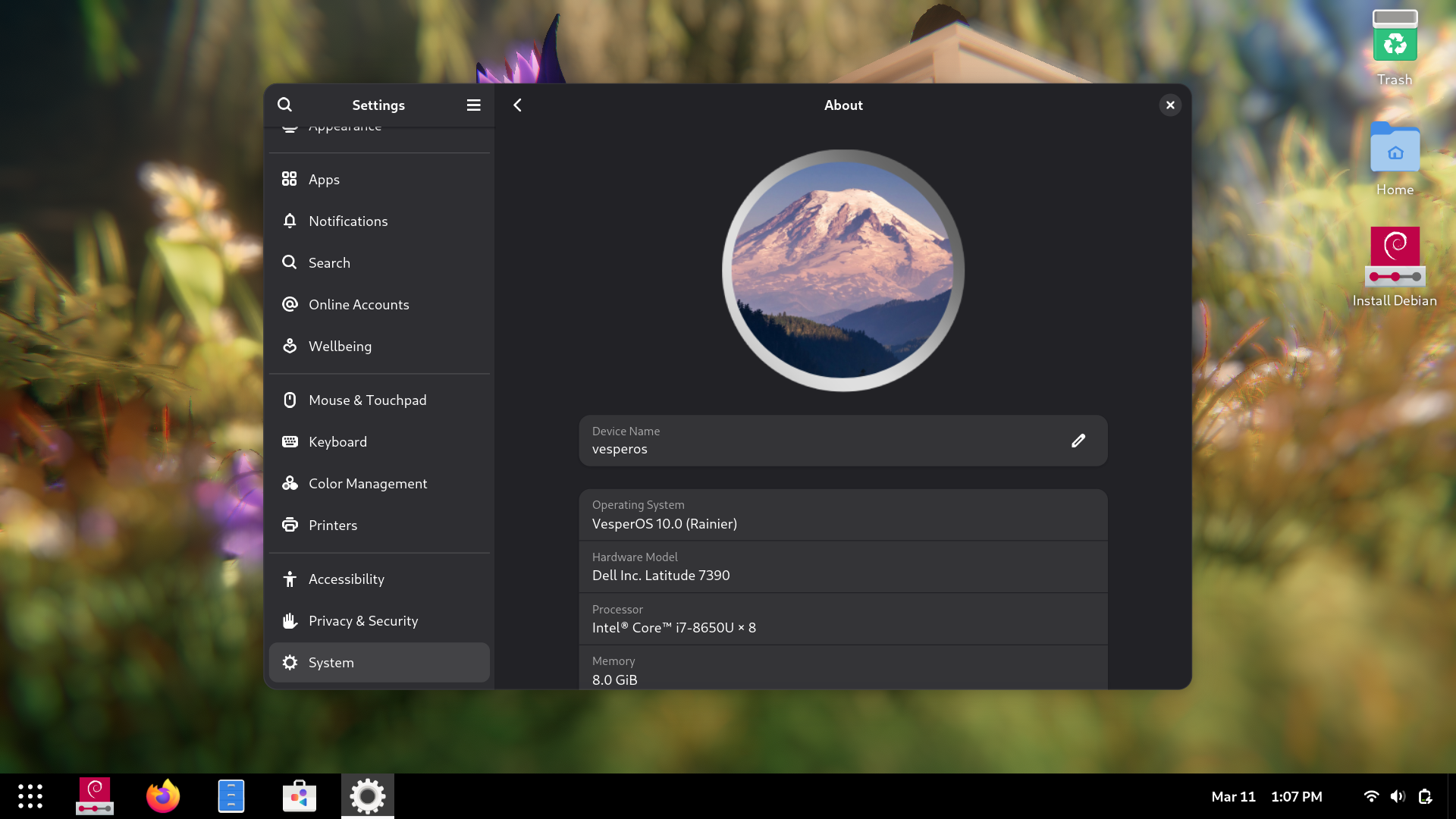Switch to Color Management panel
1456x819 pixels.
pos(379,483)
